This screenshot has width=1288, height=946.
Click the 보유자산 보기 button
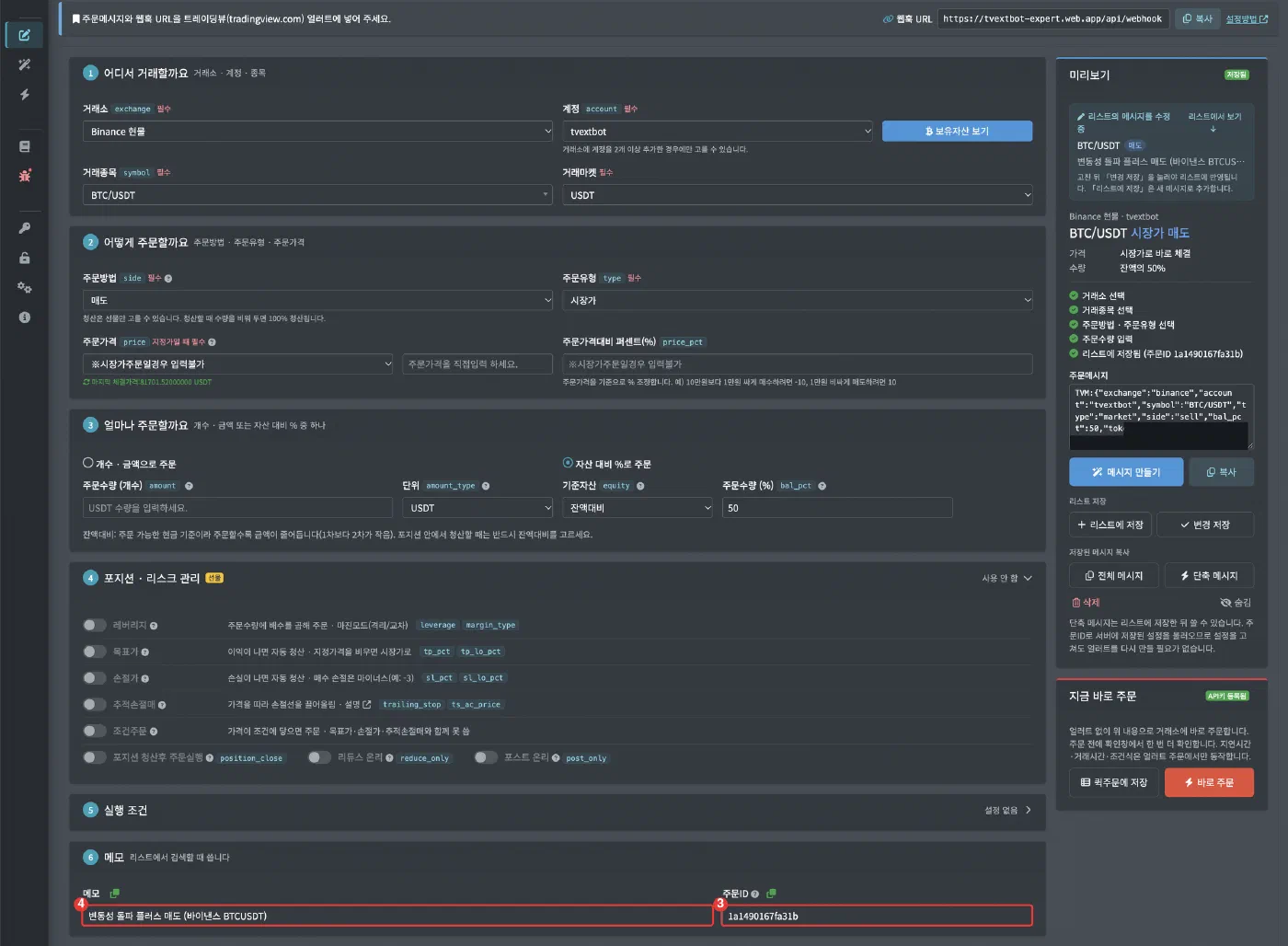(957, 132)
